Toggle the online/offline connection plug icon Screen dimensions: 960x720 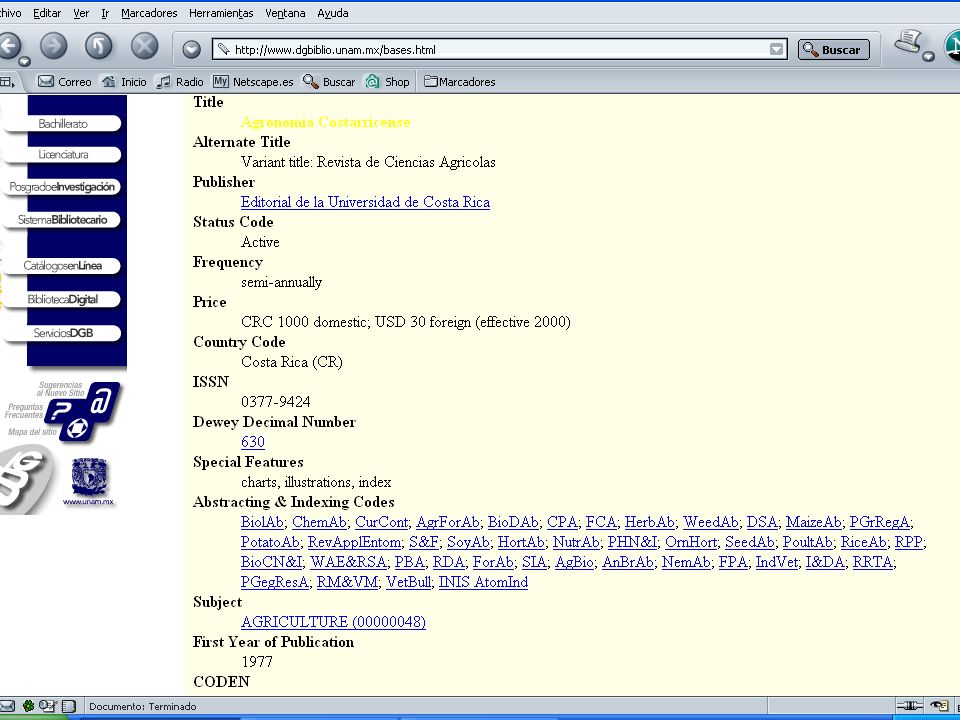point(910,706)
